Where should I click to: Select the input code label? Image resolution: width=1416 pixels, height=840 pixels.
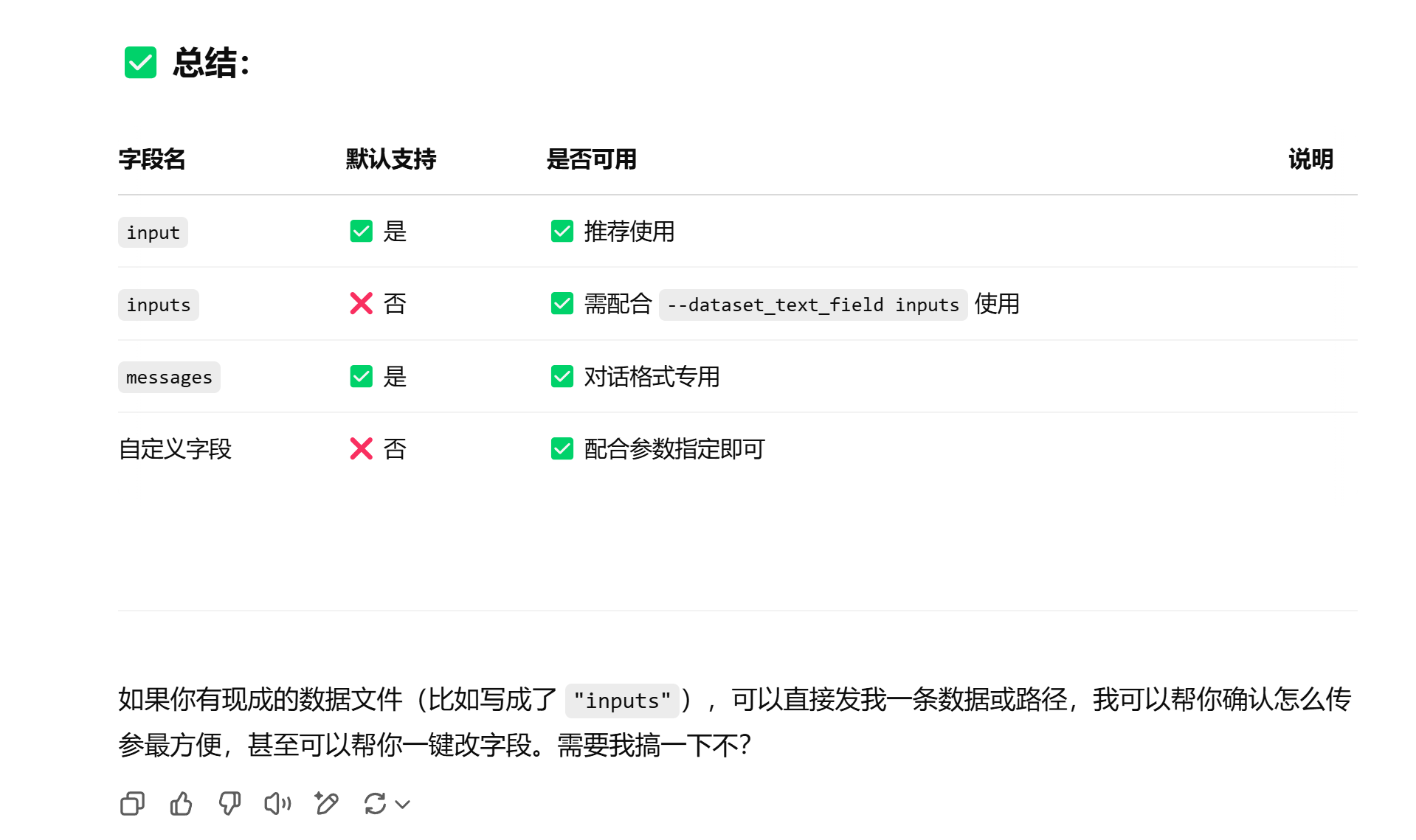tap(153, 232)
